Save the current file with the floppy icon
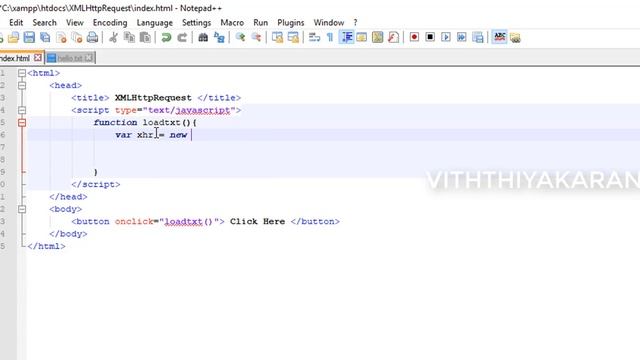This screenshot has height=360, width=640. 29,38
